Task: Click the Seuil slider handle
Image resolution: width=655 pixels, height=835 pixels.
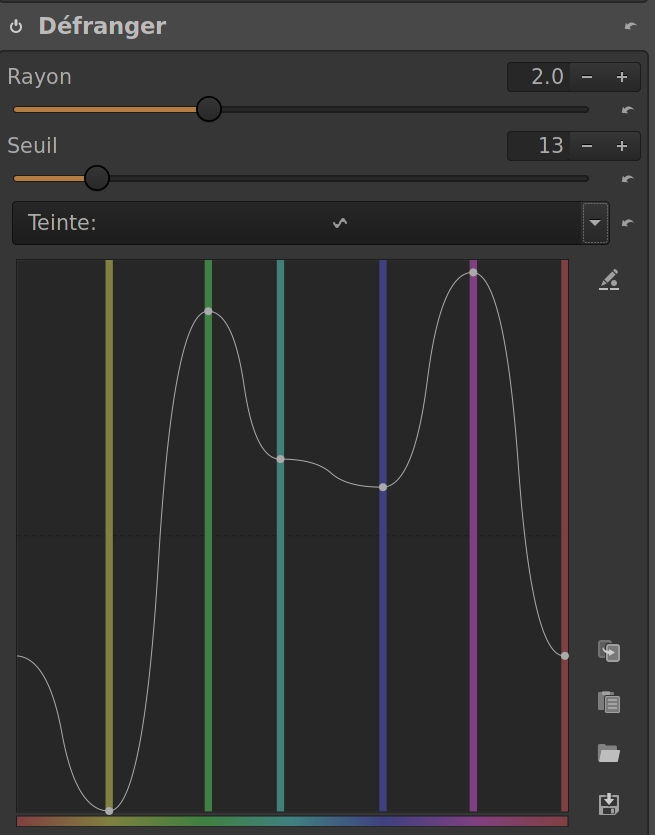Action: (96, 178)
